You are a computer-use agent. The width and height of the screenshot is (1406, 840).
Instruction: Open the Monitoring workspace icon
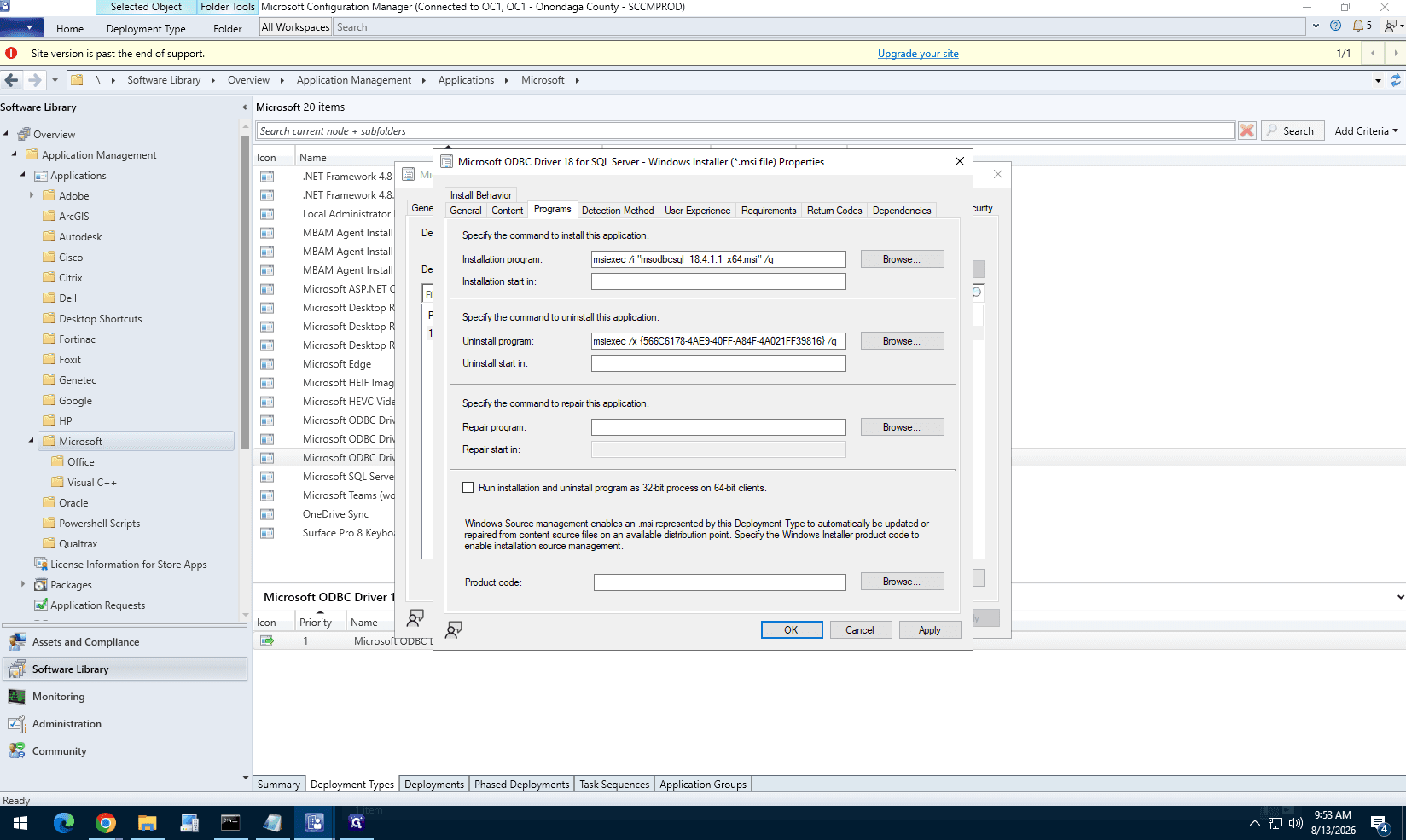17,697
